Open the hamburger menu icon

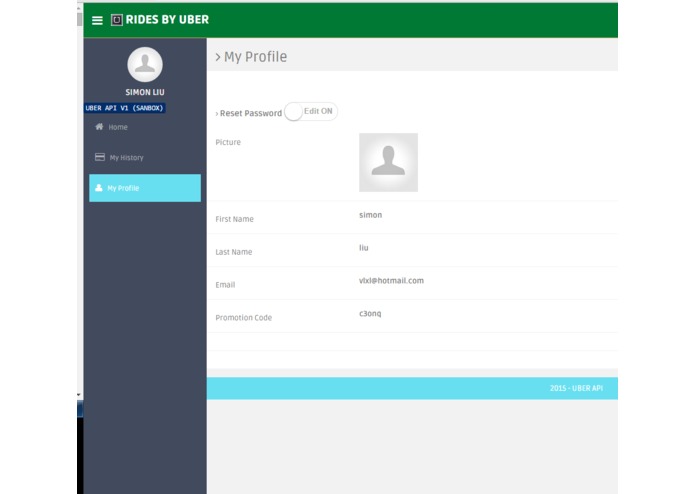[97, 20]
